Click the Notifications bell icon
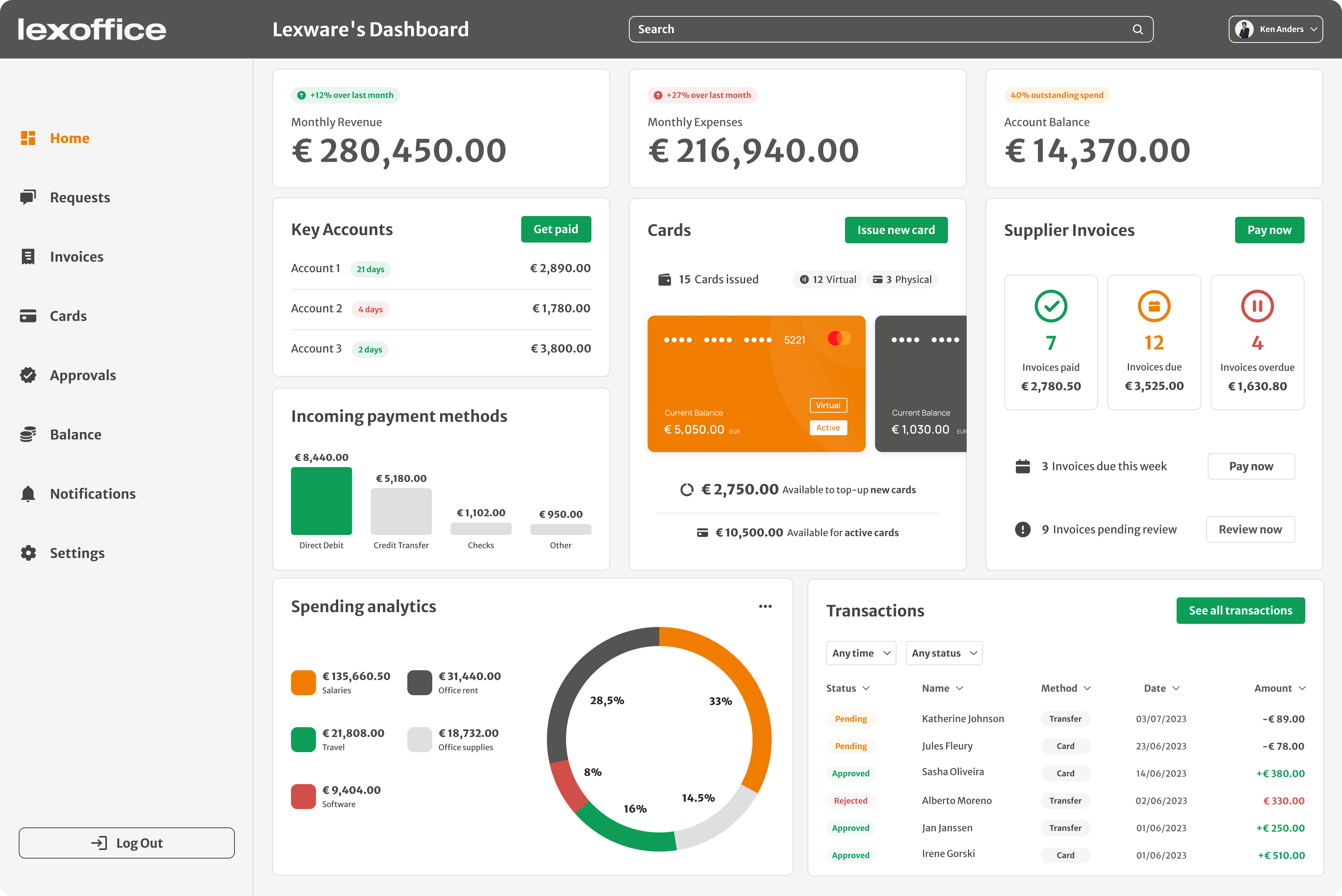This screenshot has width=1342, height=896. pos(28,494)
